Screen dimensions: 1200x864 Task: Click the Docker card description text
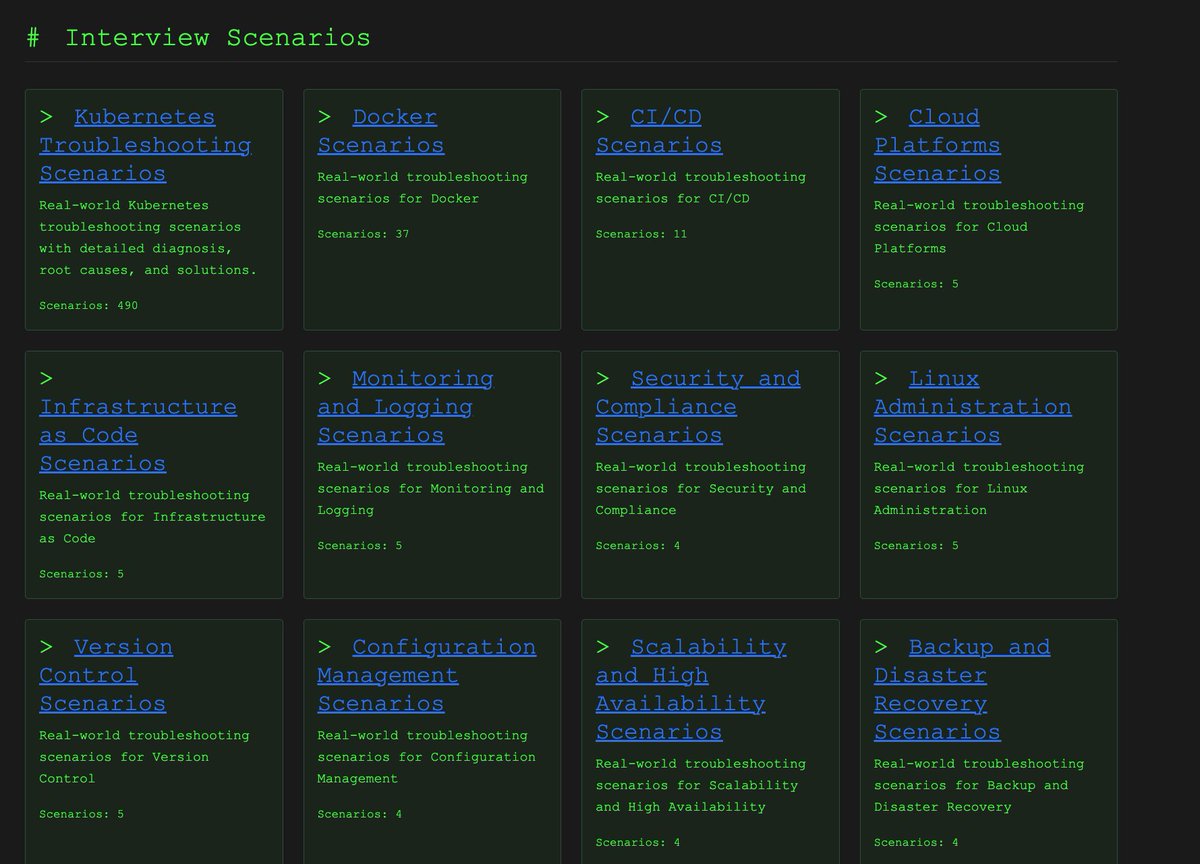(x=422, y=188)
